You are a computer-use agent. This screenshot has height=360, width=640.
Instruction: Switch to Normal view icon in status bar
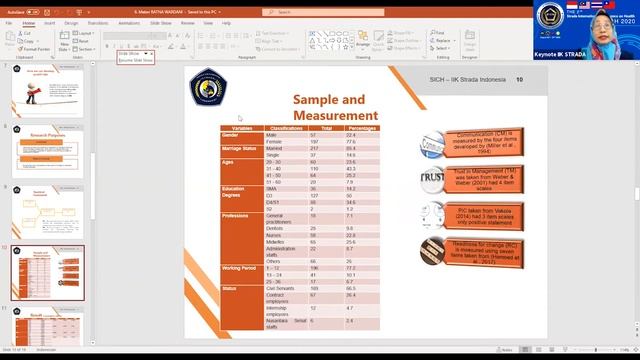coord(525,350)
